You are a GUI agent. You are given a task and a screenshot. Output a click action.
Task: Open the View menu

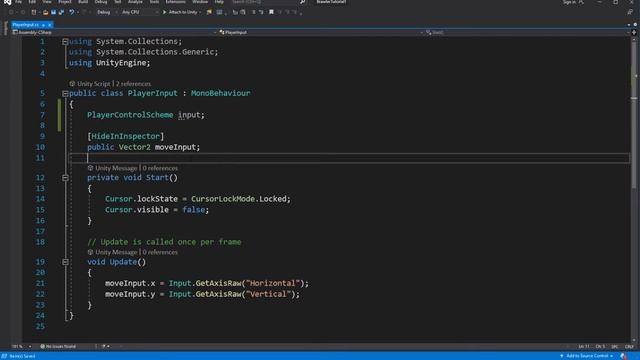coord(47,2)
